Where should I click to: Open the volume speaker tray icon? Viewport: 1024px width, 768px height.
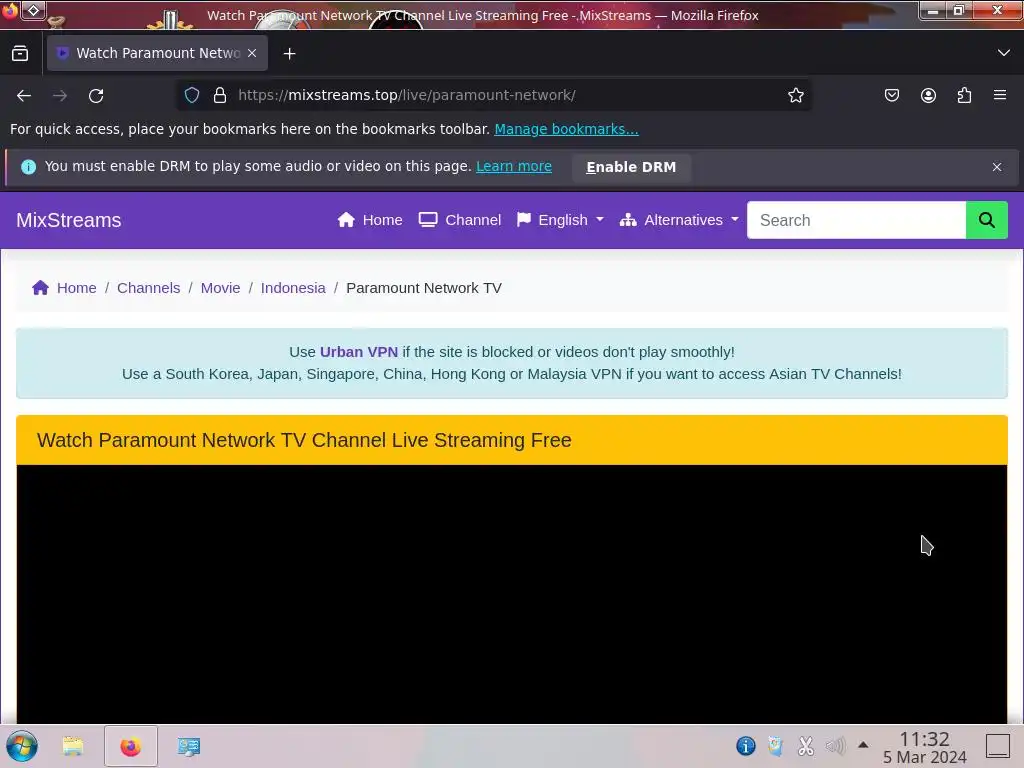[835, 746]
